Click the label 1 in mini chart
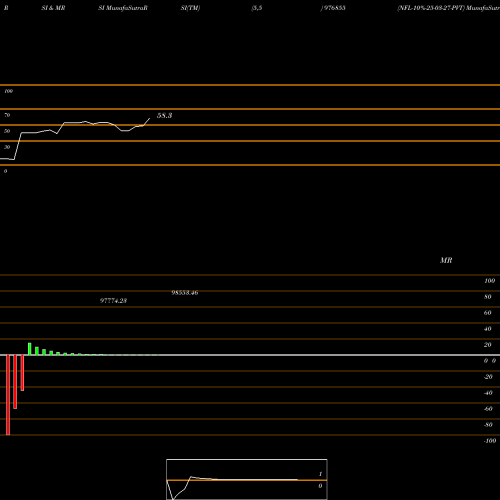The width and height of the screenshot is (500, 500). (320, 474)
